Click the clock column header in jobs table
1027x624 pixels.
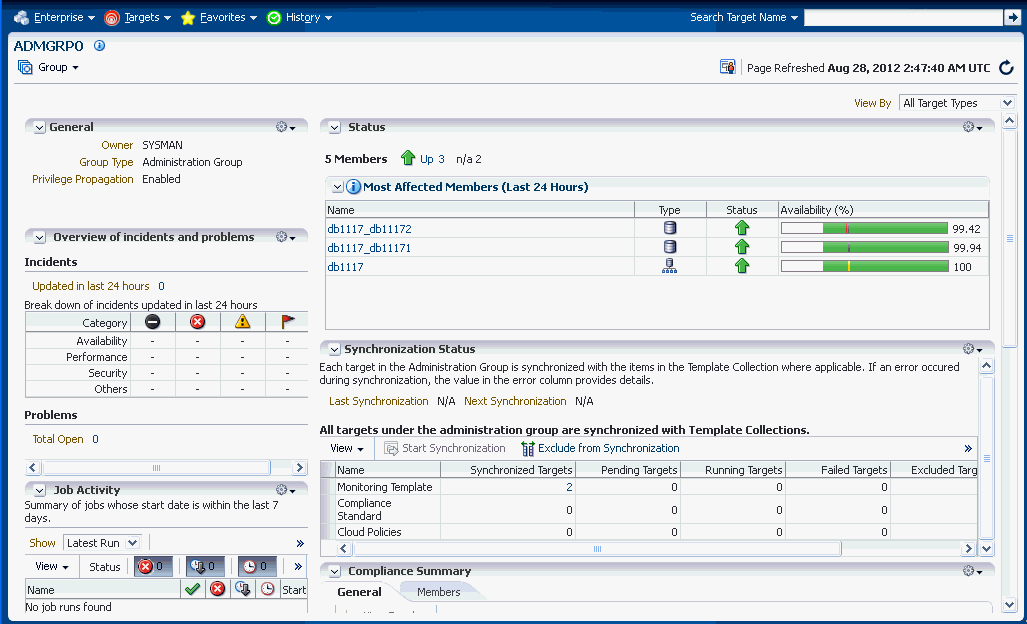pyautogui.click(x=267, y=589)
